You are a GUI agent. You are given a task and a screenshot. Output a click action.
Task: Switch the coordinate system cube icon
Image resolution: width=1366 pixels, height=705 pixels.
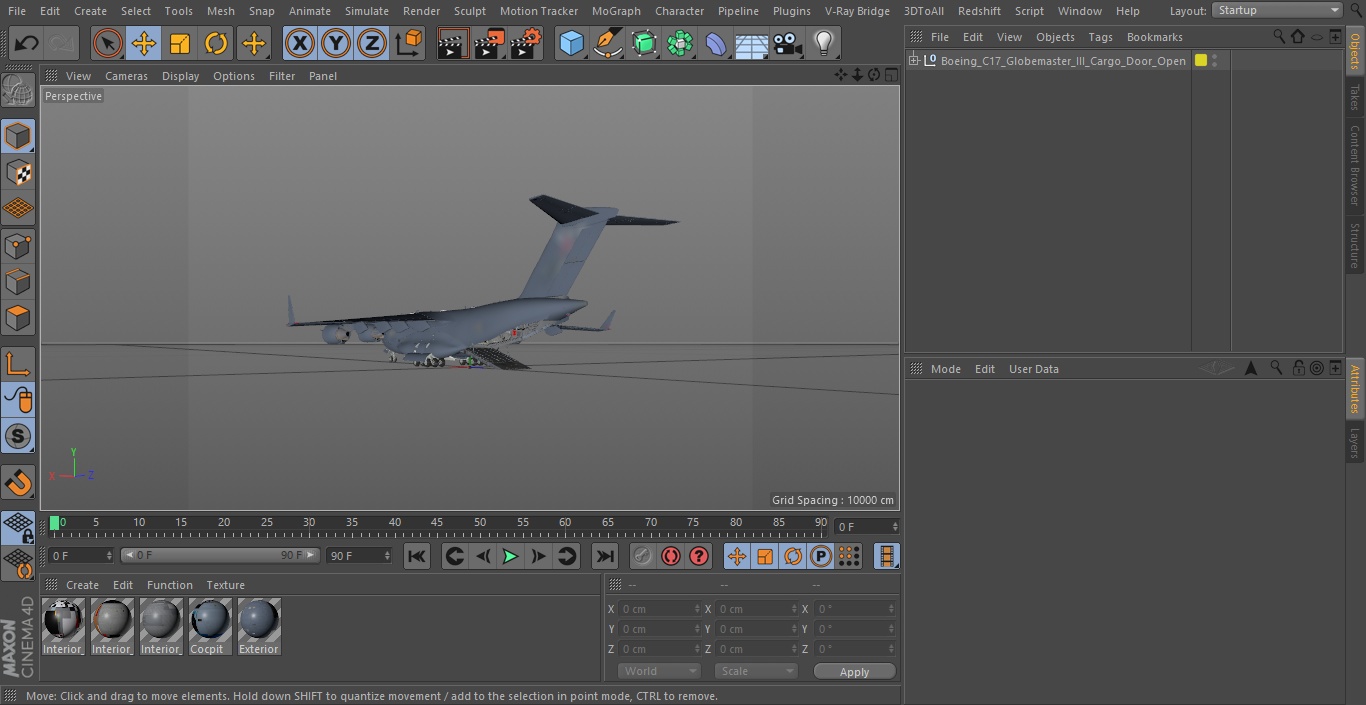(x=409, y=43)
